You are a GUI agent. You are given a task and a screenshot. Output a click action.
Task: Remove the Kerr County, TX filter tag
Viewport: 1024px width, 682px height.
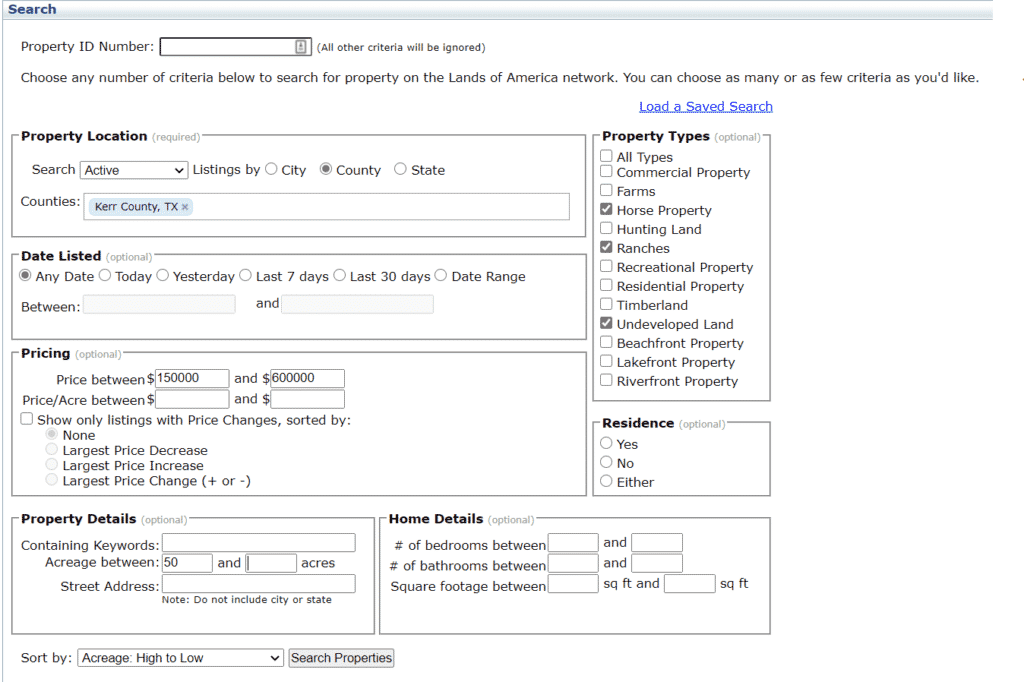(x=184, y=206)
